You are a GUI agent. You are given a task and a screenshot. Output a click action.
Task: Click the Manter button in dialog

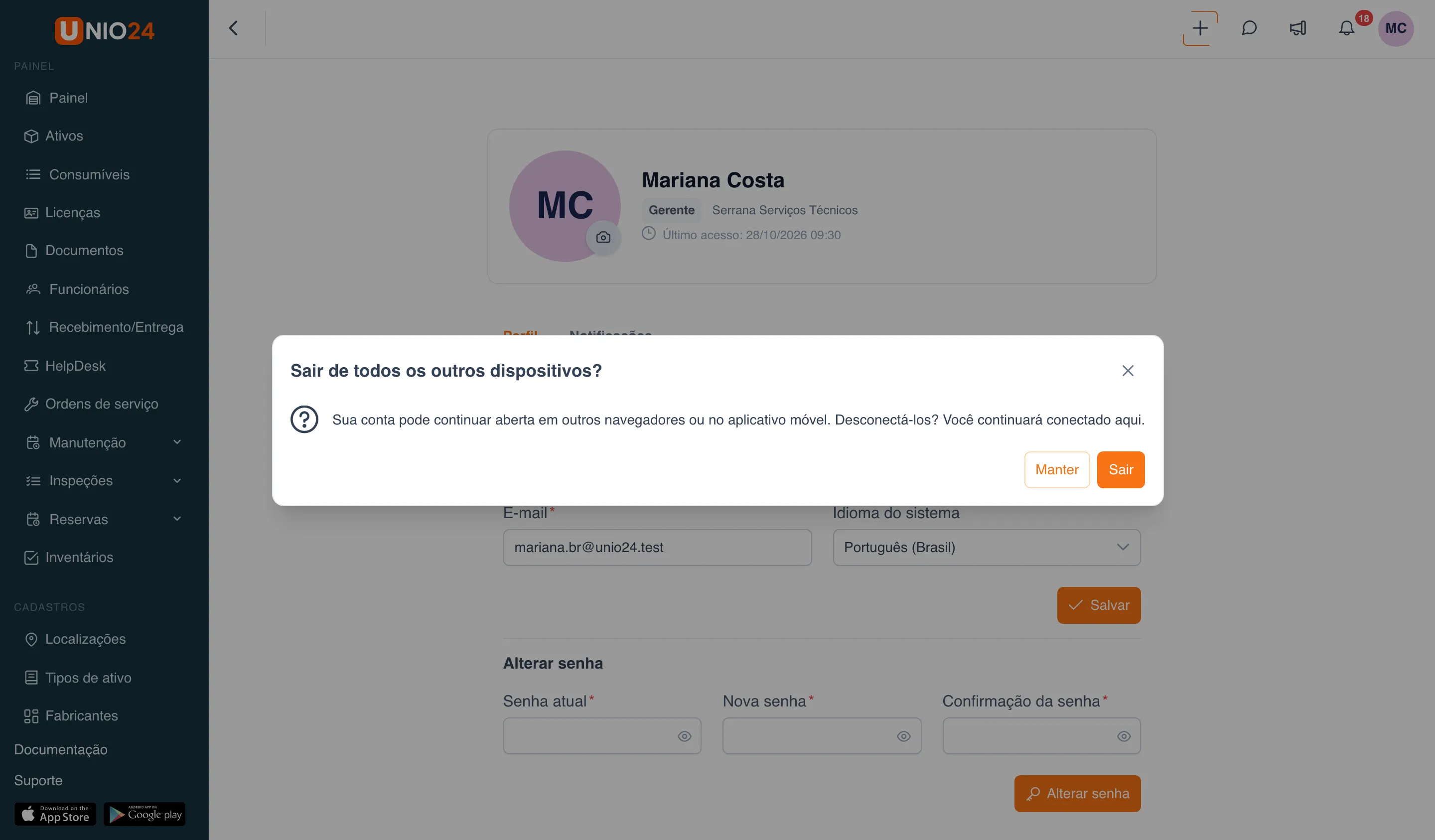1057,470
